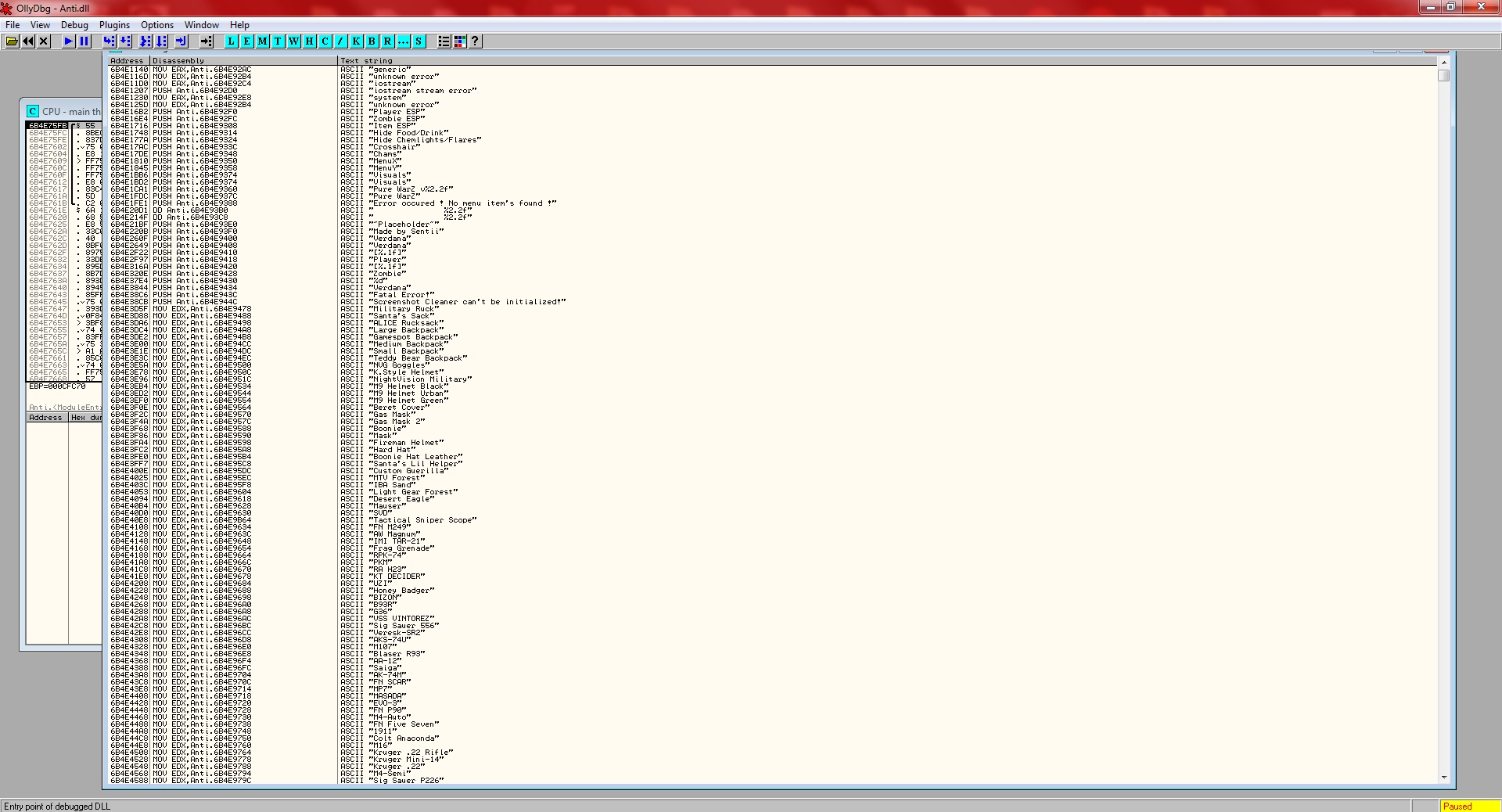Show the Windows list (W)
Viewport: 1502px width, 812px height.
click(x=294, y=41)
